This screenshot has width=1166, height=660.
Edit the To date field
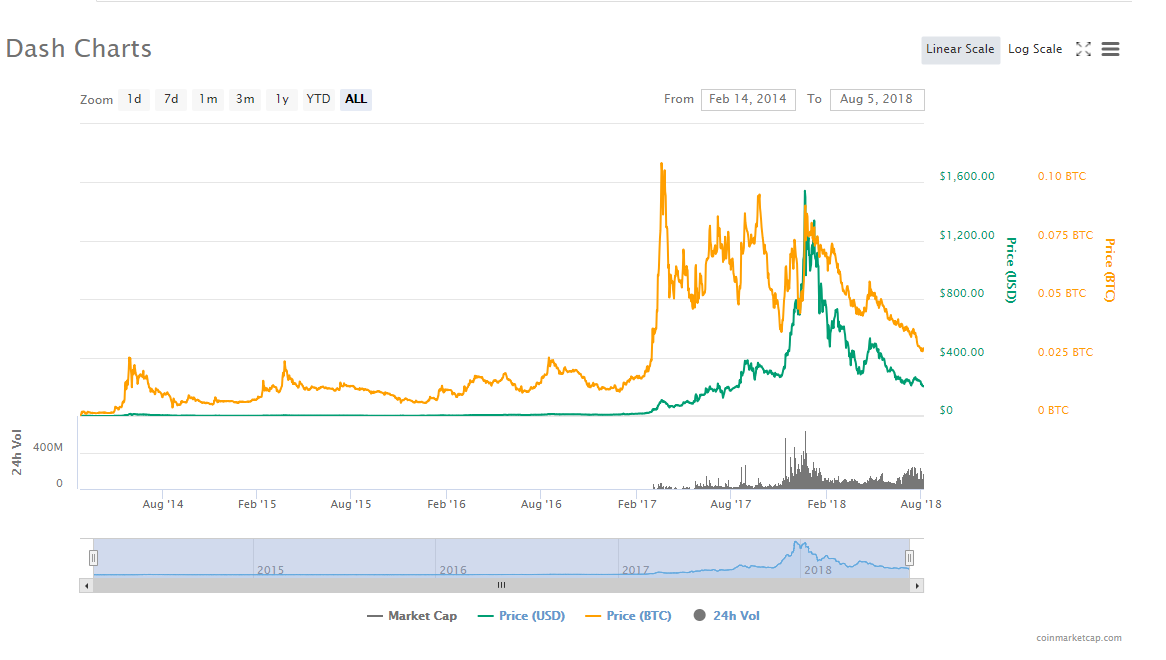point(877,100)
